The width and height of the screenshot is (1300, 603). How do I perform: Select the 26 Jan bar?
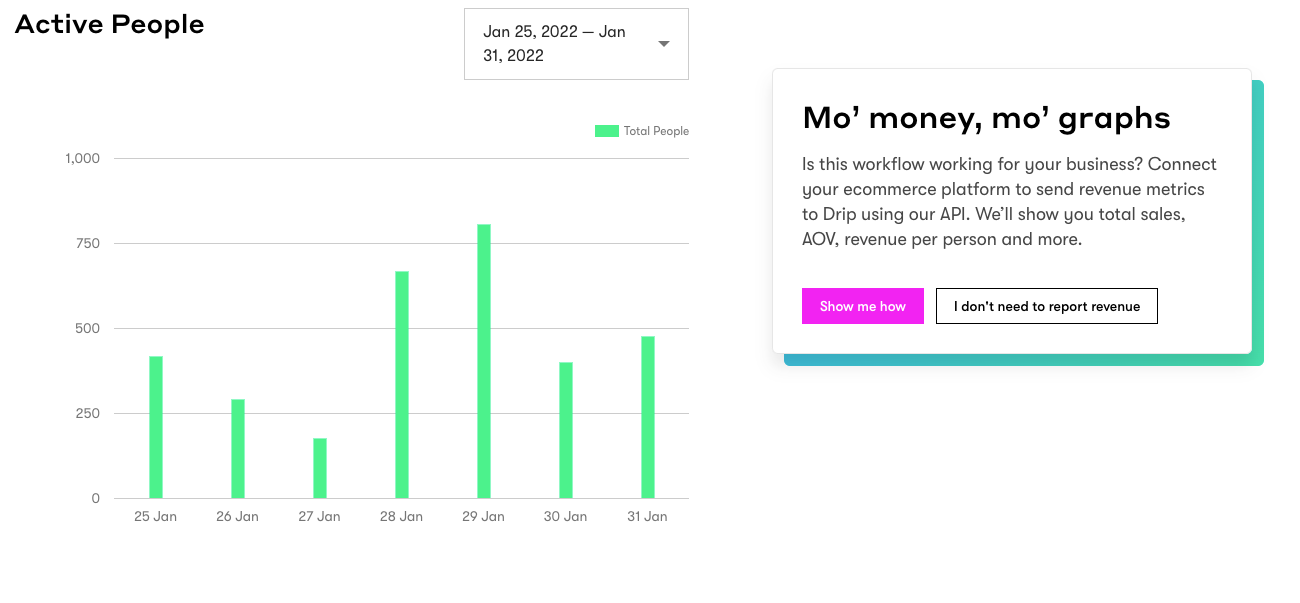click(x=238, y=449)
